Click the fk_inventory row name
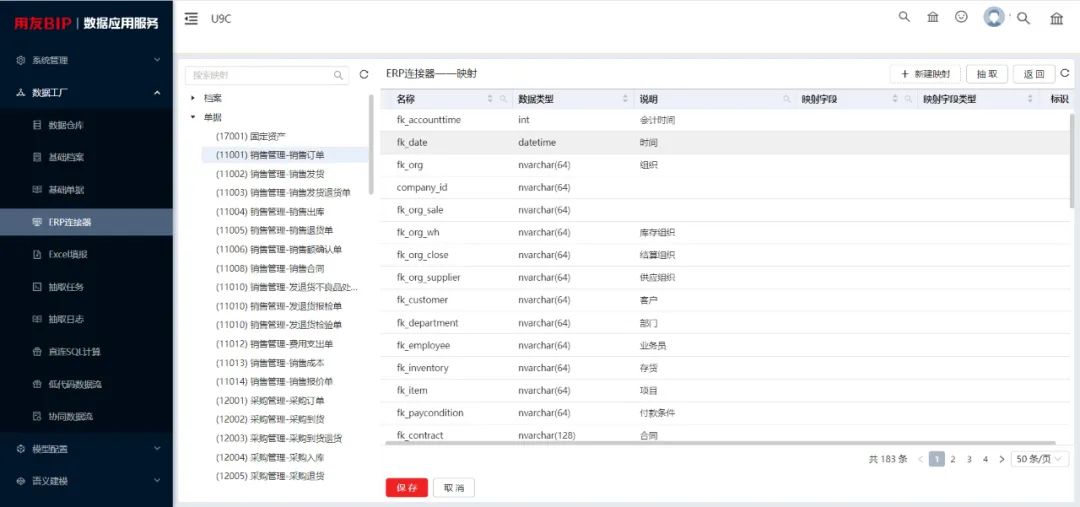The image size is (1080, 507). (x=422, y=368)
